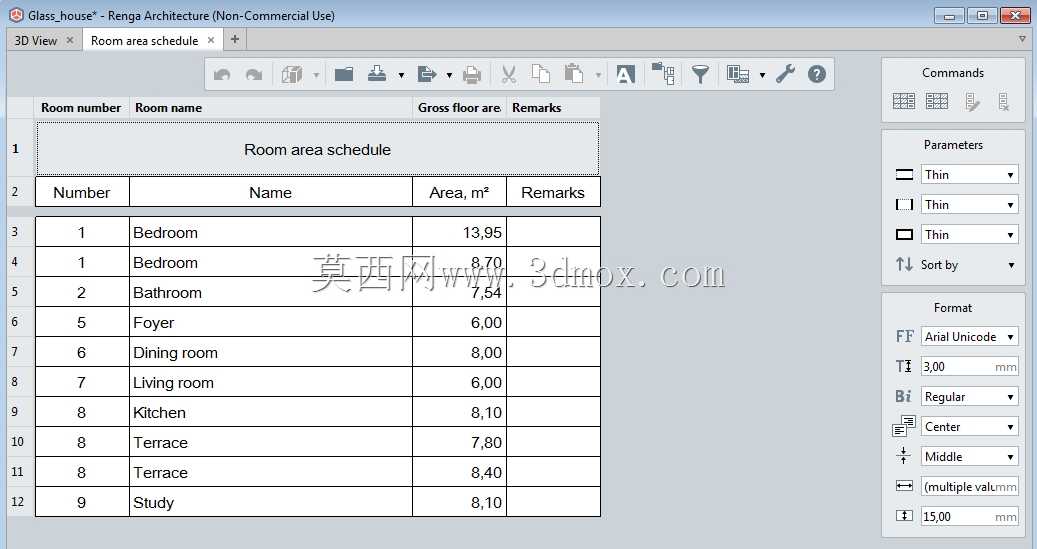Open the outer border Thin dropdown
This screenshot has width=1037, height=549.
point(969,234)
